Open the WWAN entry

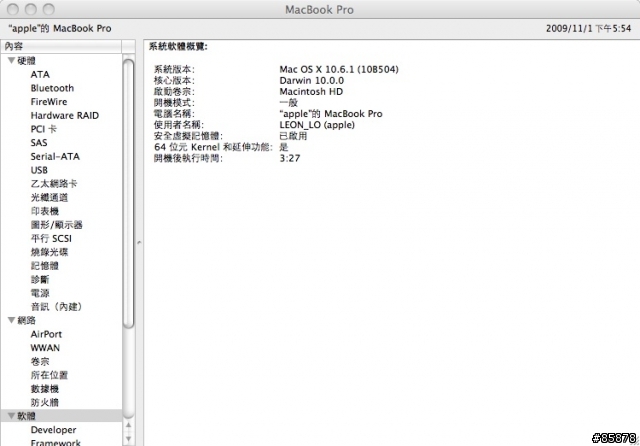point(45,348)
